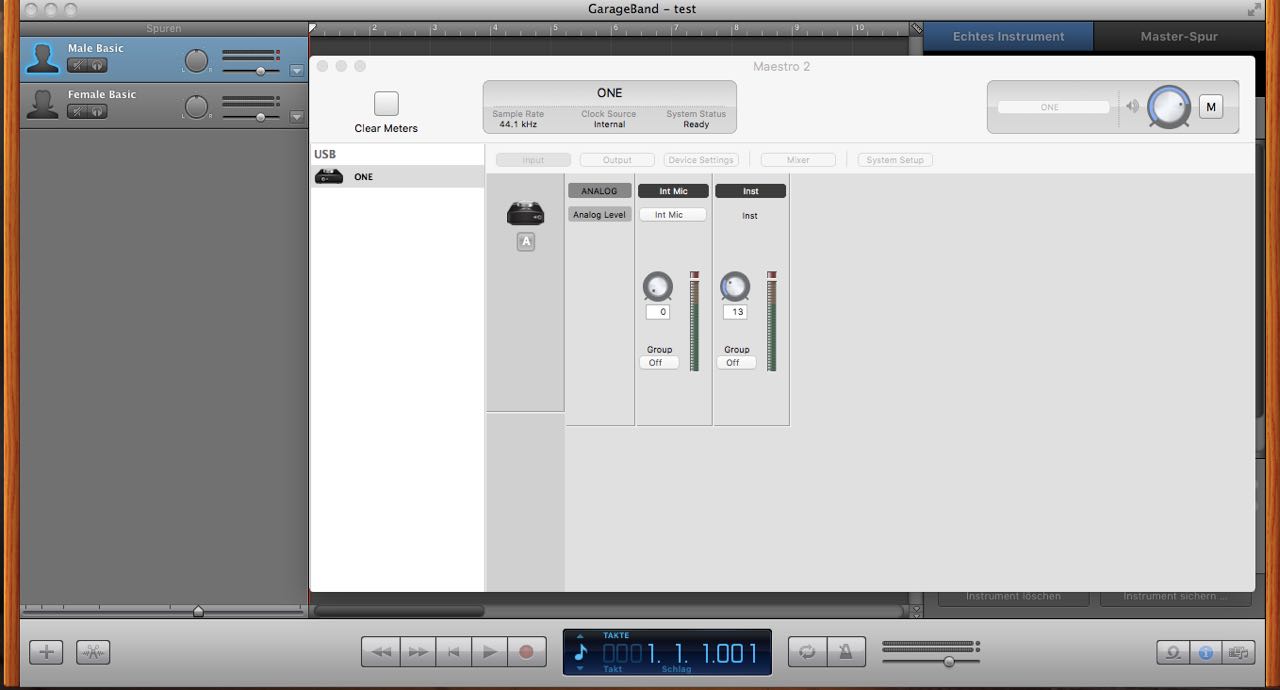Open the Input tab in Maestro
1280x690 pixels.
tap(533, 160)
